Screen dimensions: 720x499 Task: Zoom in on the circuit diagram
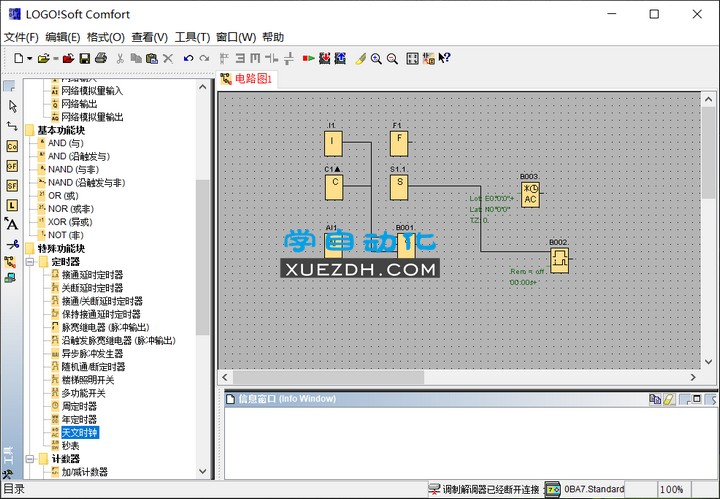point(377,58)
